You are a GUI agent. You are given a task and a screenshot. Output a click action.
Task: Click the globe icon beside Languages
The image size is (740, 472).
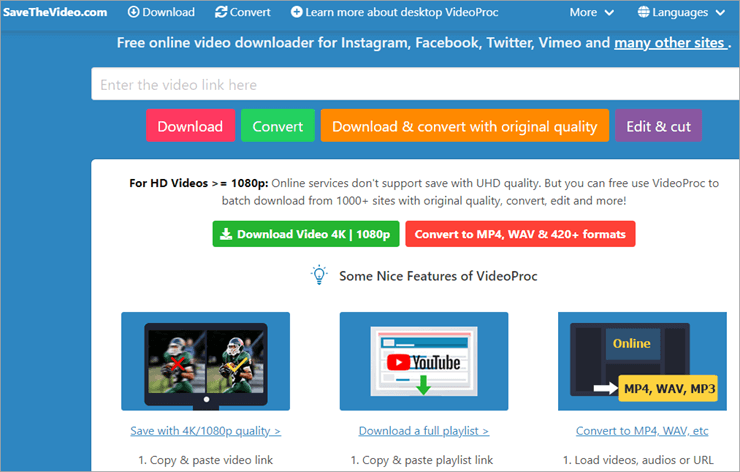643,12
